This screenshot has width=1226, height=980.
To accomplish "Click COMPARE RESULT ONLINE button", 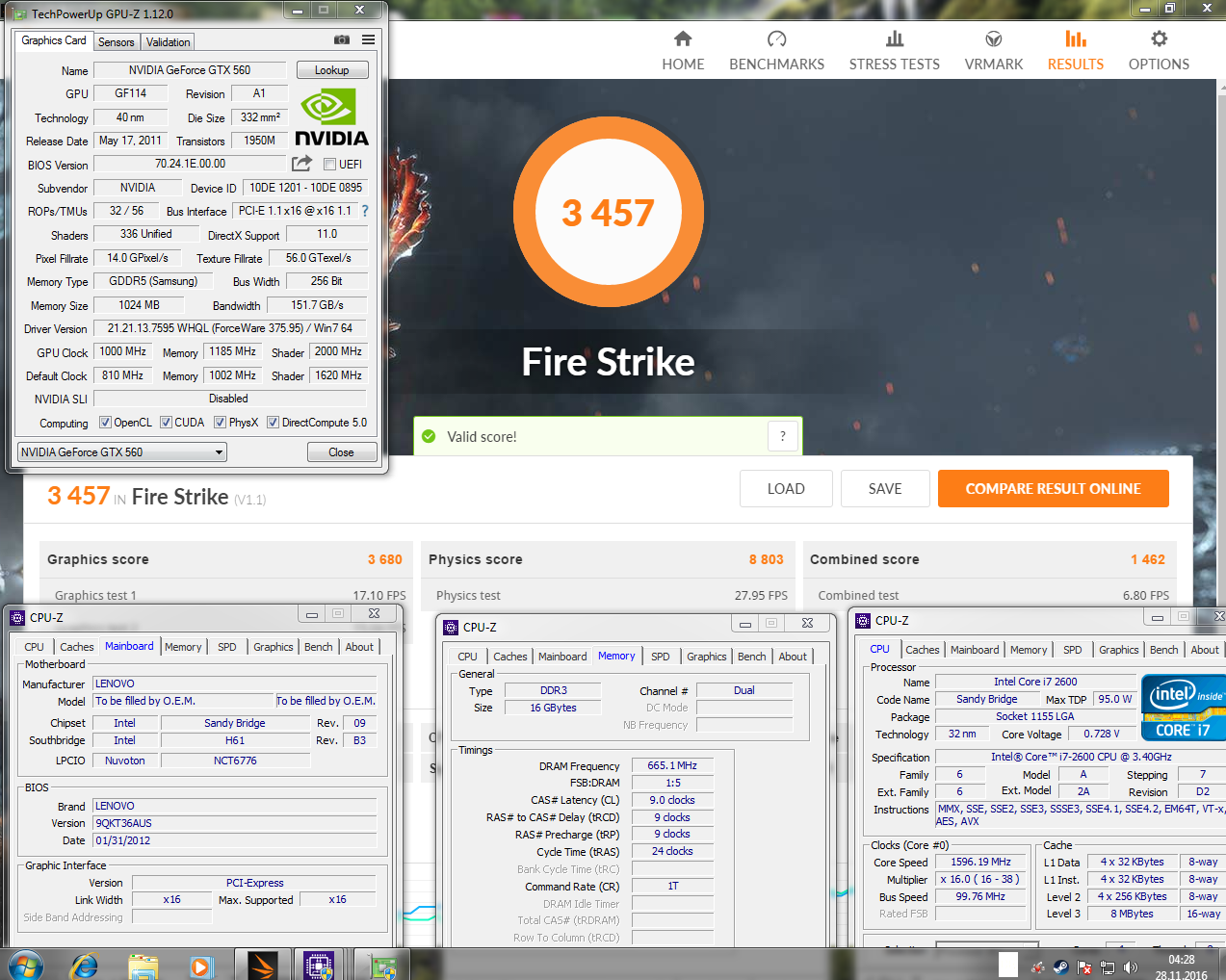I will (1054, 488).
